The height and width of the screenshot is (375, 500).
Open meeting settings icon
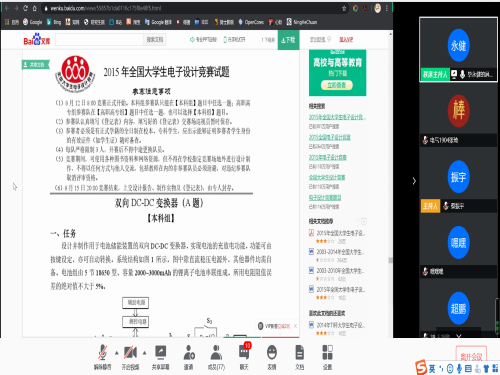point(327,357)
